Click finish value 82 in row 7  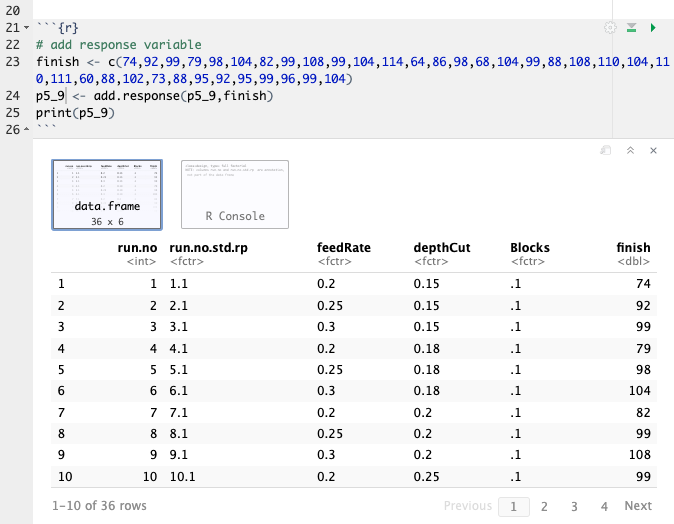[643, 413]
